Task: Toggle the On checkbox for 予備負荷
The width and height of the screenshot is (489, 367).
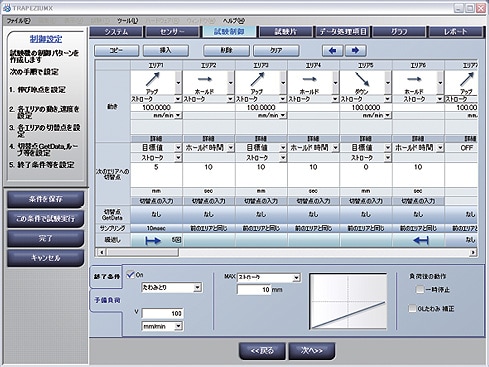Action: point(131,275)
